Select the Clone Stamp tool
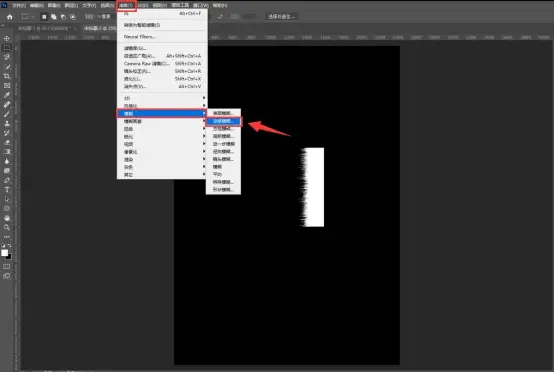The image size is (554, 373). click(x=7, y=124)
